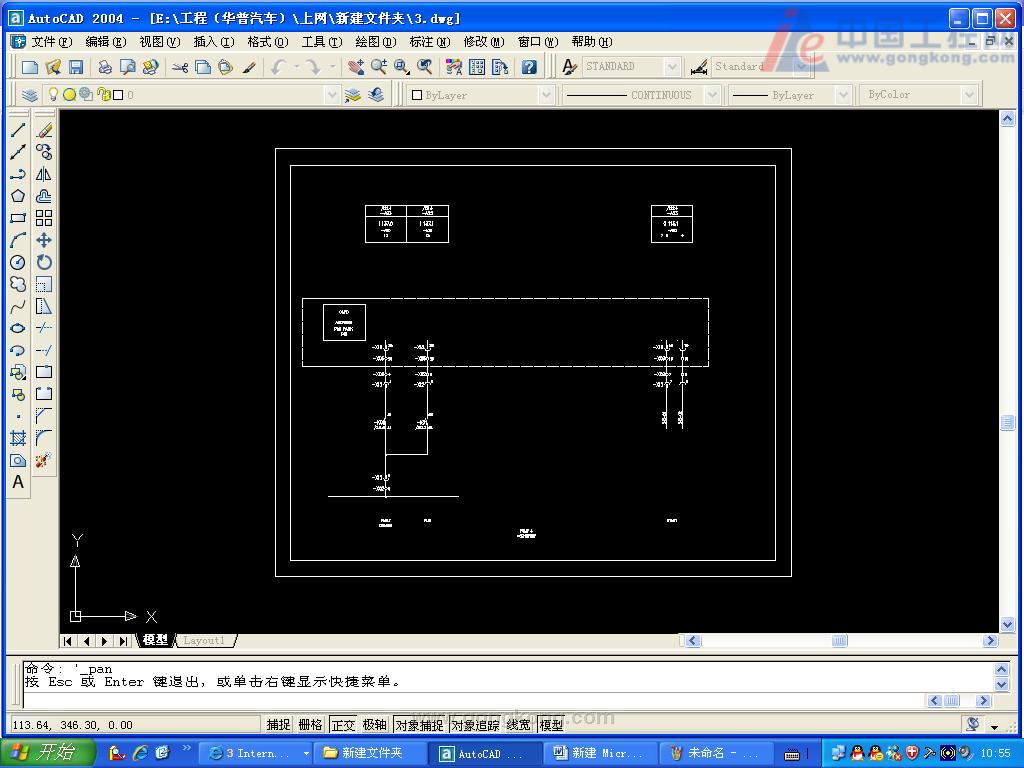Click the Erase tool
The width and height of the screenshot is (1024, 768).
(x=44, y=130)
